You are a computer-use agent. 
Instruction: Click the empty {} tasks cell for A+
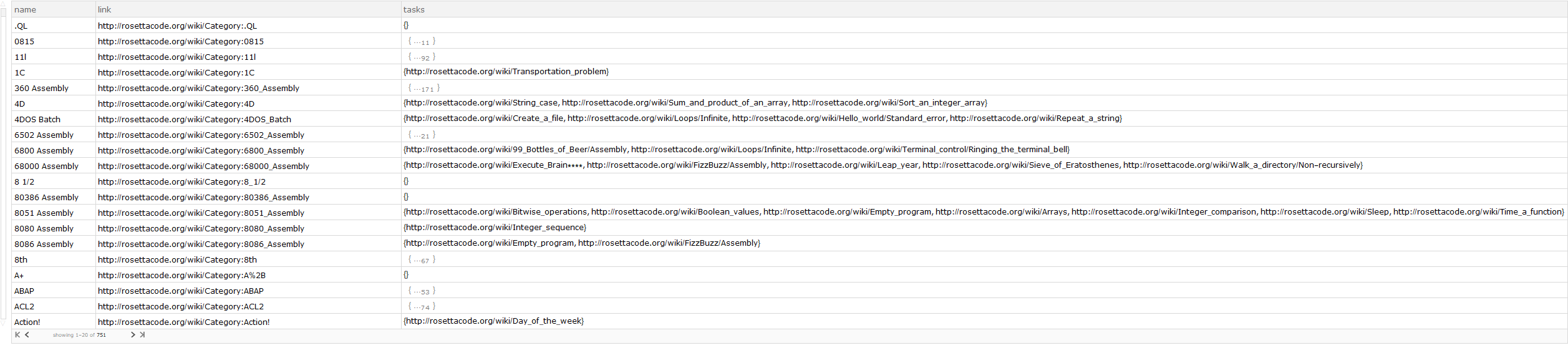984,275
